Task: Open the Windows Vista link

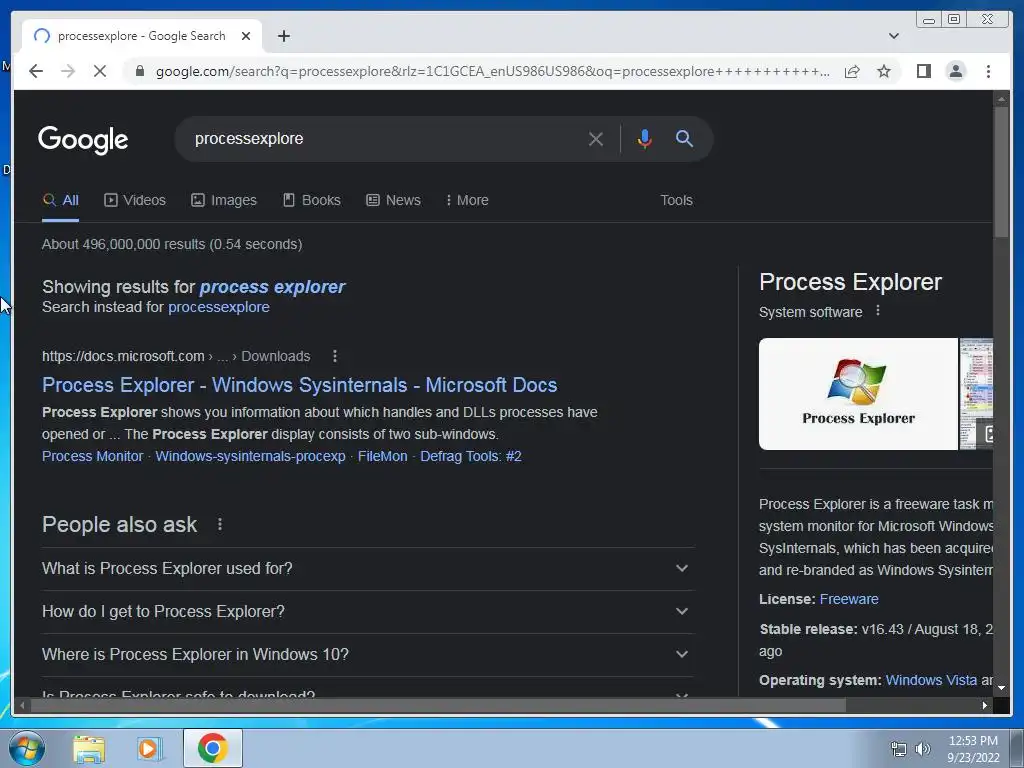Action: (x=931, y=680)
